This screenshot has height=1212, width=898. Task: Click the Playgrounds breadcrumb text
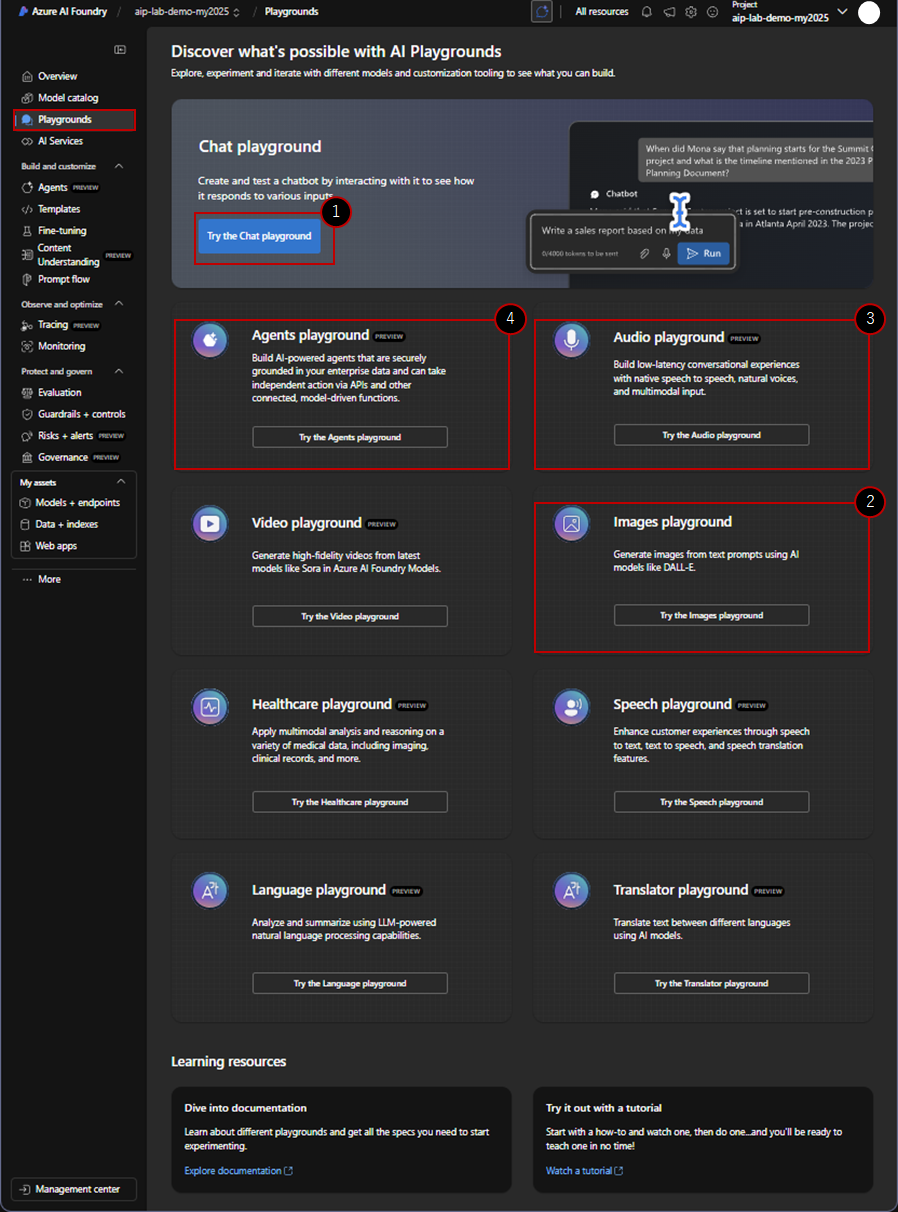pyautogui.click(x=292, y=12)
